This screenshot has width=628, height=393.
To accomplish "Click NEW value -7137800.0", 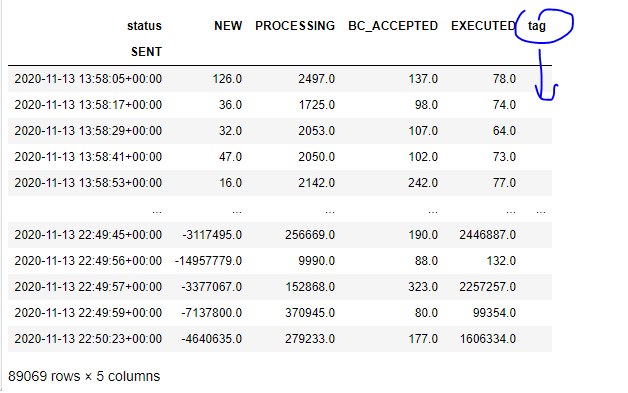I will [212, 312].
